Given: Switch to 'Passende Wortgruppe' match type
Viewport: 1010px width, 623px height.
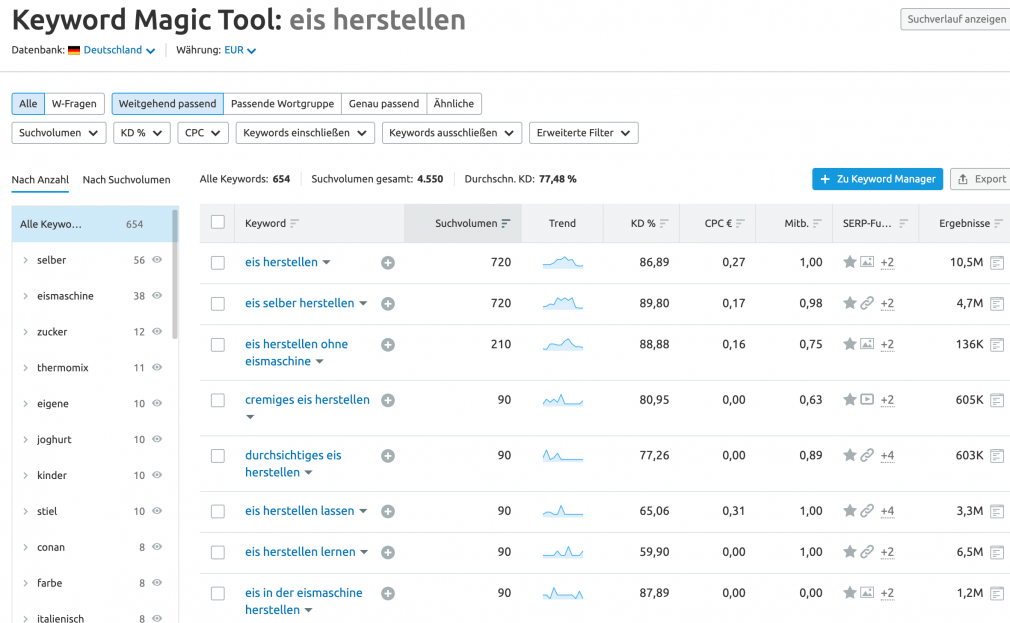Looking at the screenshot, I should click(x=282, y=104).
